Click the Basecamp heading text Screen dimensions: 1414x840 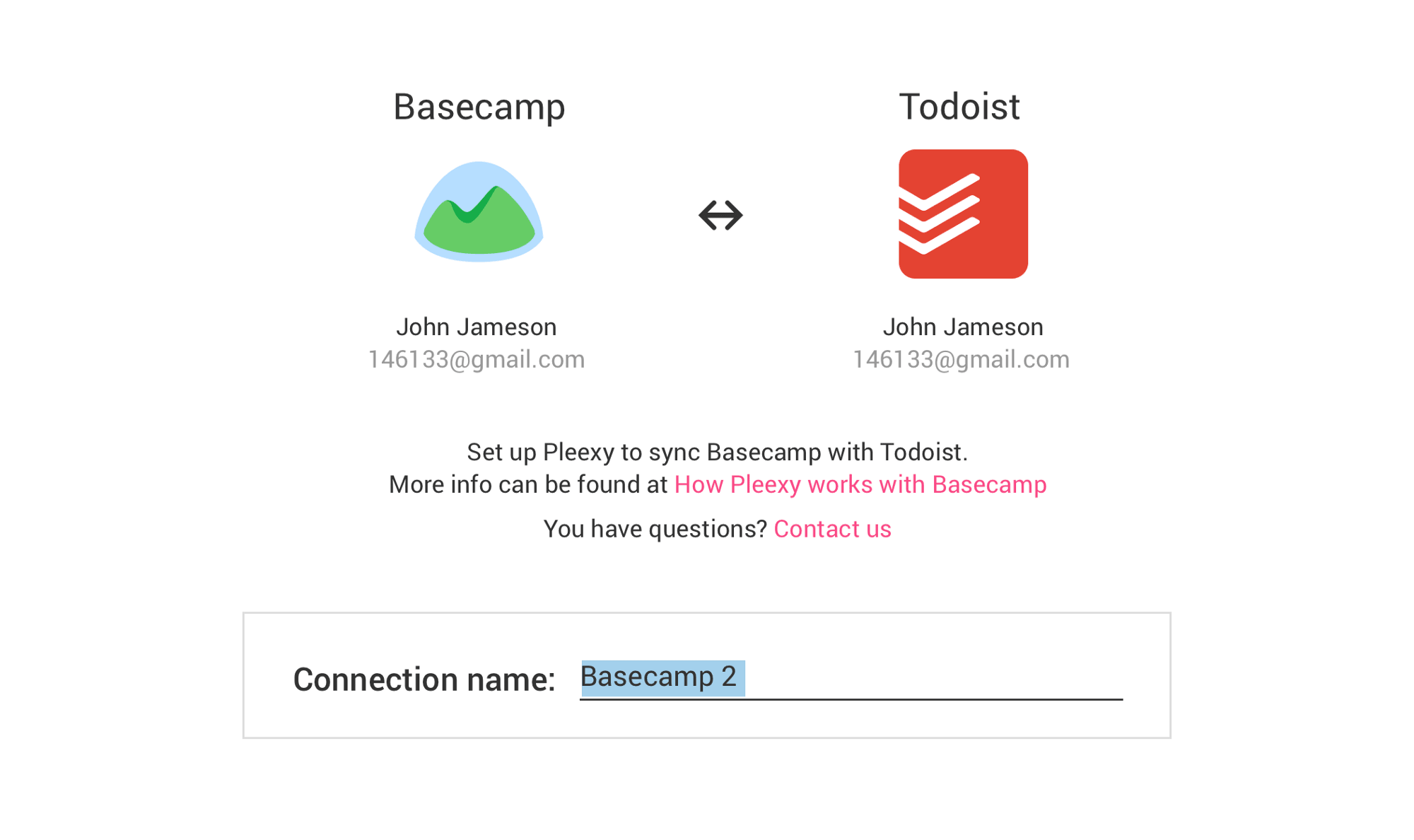(x=479, y=106)
